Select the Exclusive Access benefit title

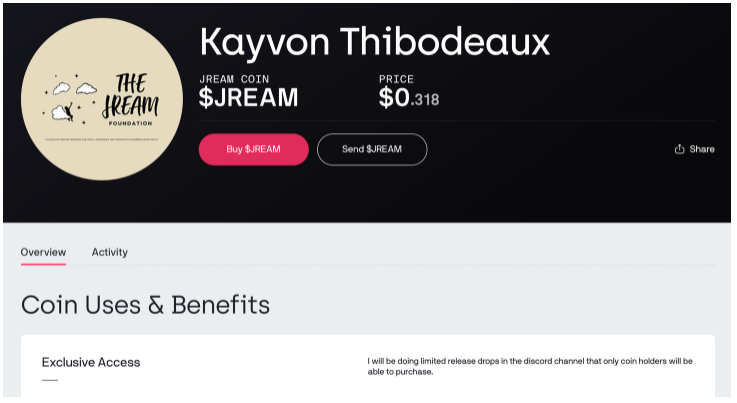[x=91, y=363]
